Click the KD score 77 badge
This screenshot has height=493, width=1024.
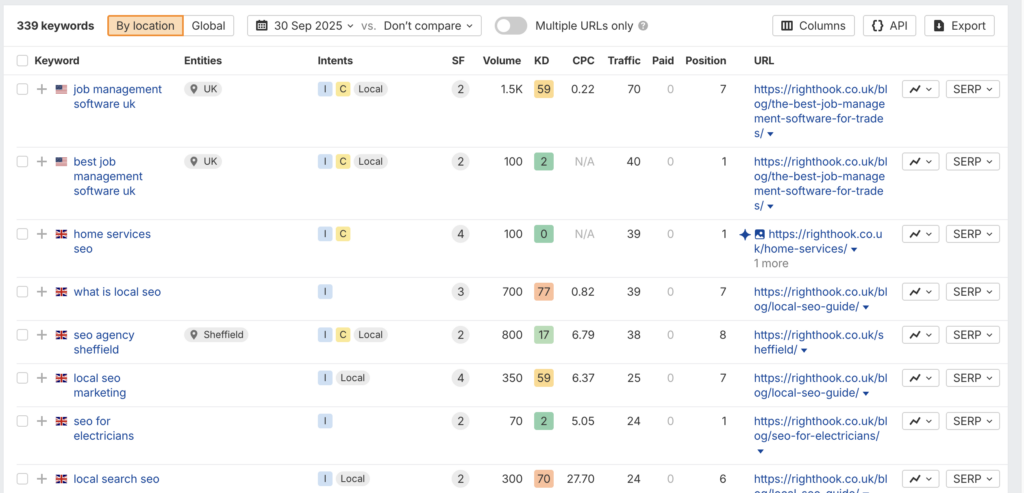pos(543,292)
